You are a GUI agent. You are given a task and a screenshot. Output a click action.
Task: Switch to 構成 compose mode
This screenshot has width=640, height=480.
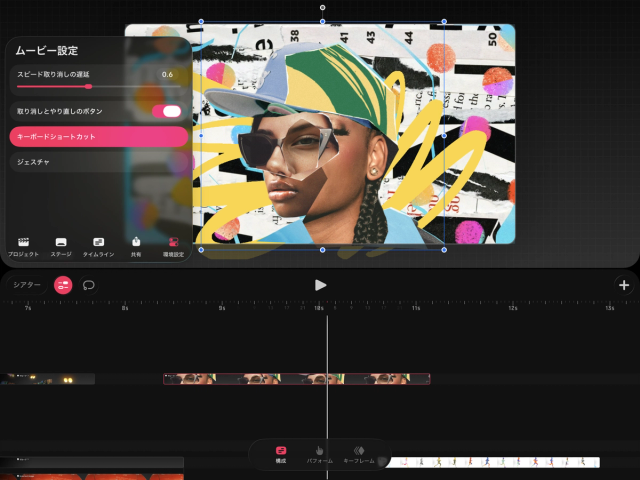(x=281, y=454)
